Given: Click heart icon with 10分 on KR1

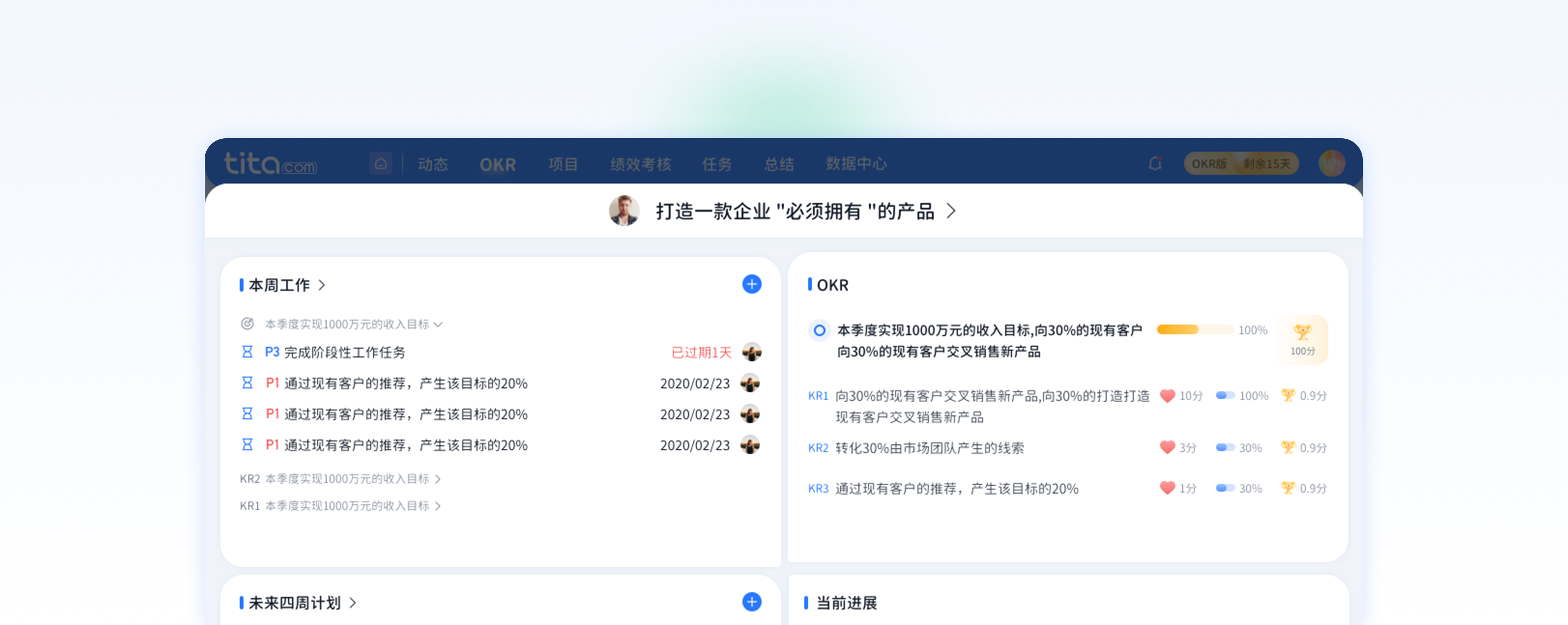Looking at the screenshot, I should (x=1167, y=395).
